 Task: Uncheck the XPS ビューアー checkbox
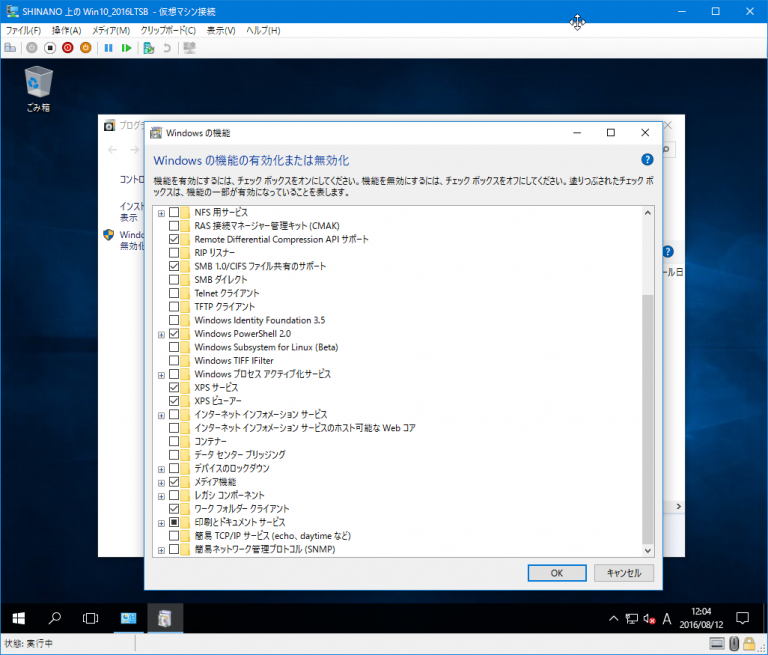(174, 401)
